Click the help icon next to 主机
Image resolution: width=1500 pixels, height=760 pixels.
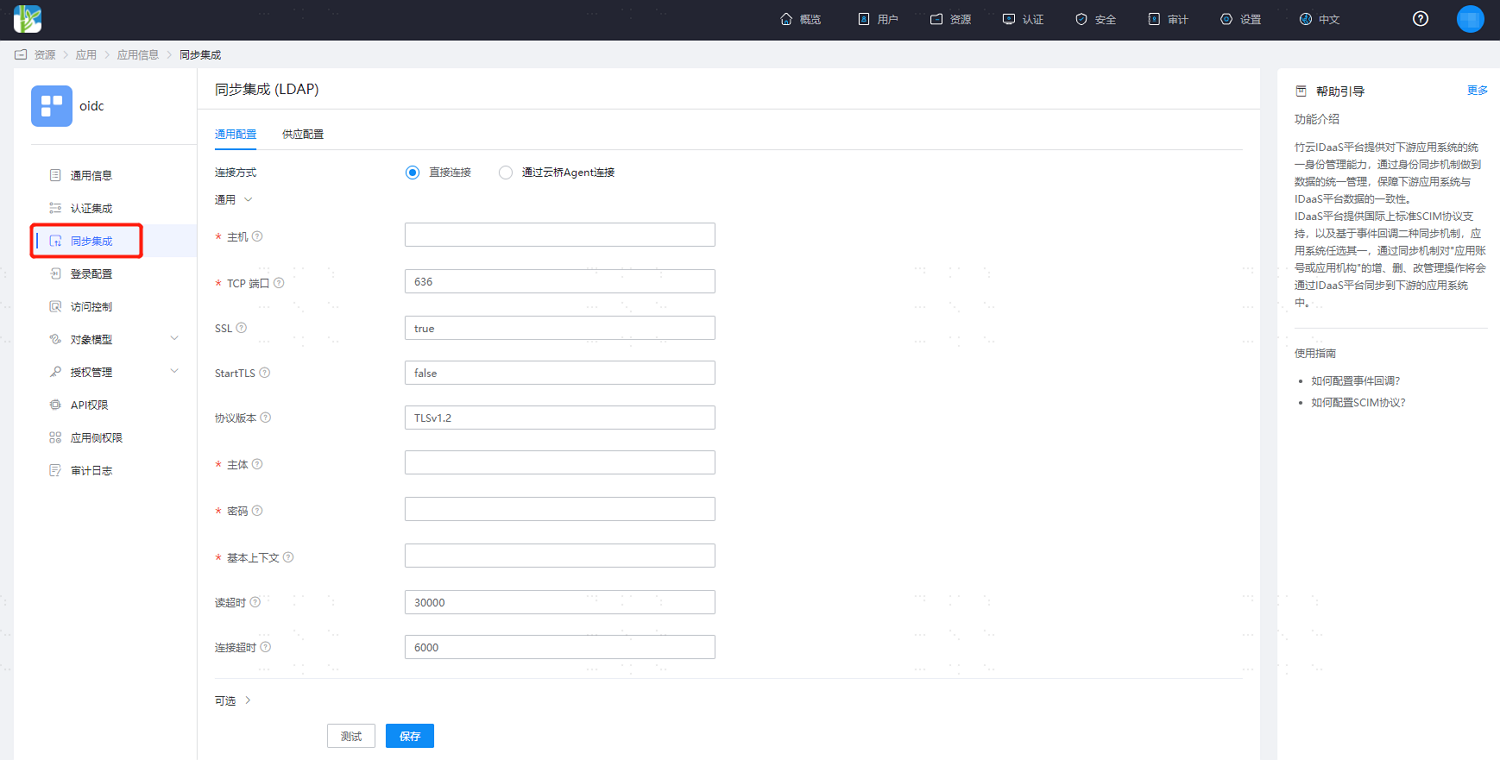pos(257,236)
